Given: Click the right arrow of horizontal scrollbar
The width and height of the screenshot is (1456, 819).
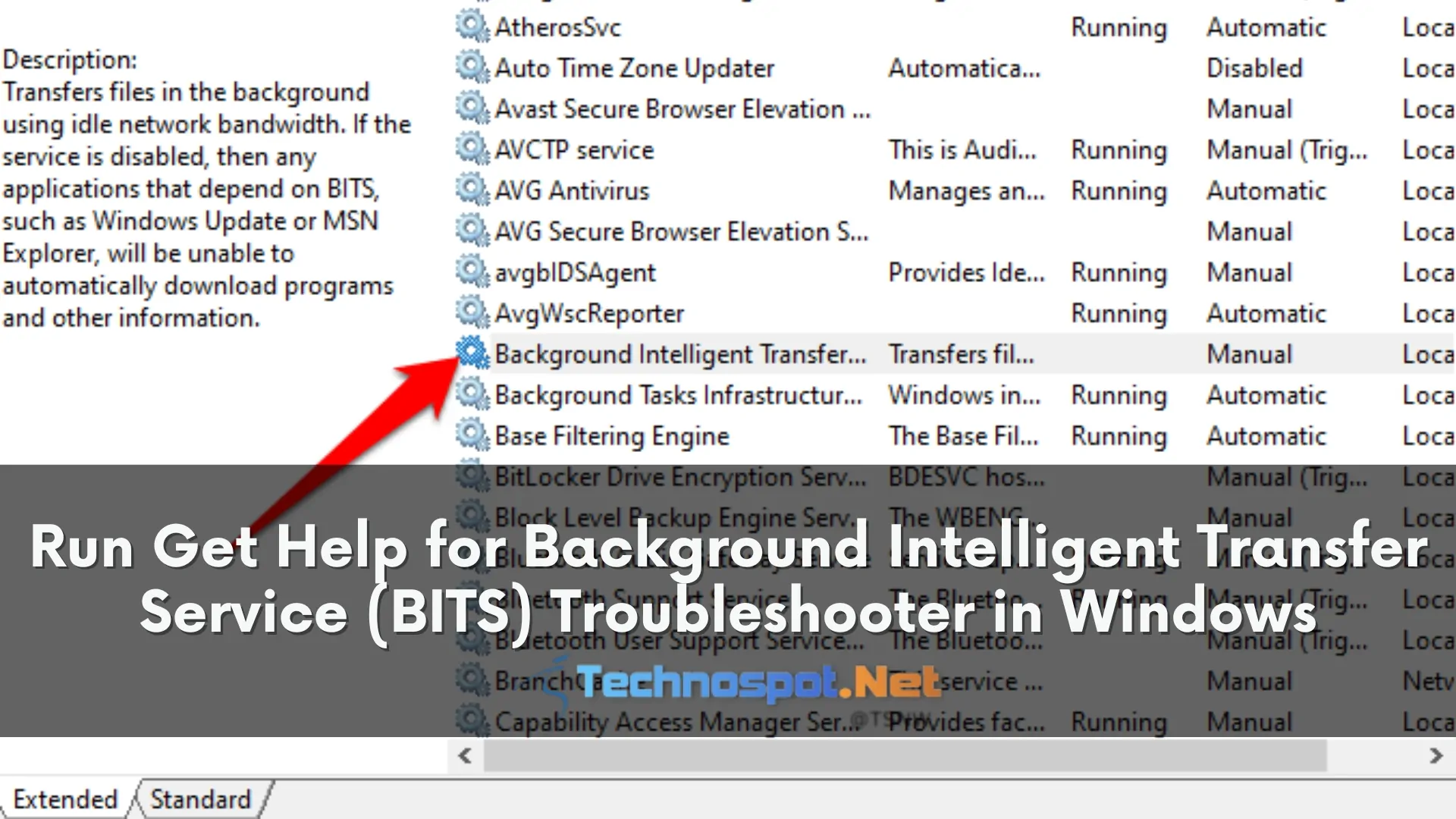Looking at the screenshot, I should pos(1436,755).
